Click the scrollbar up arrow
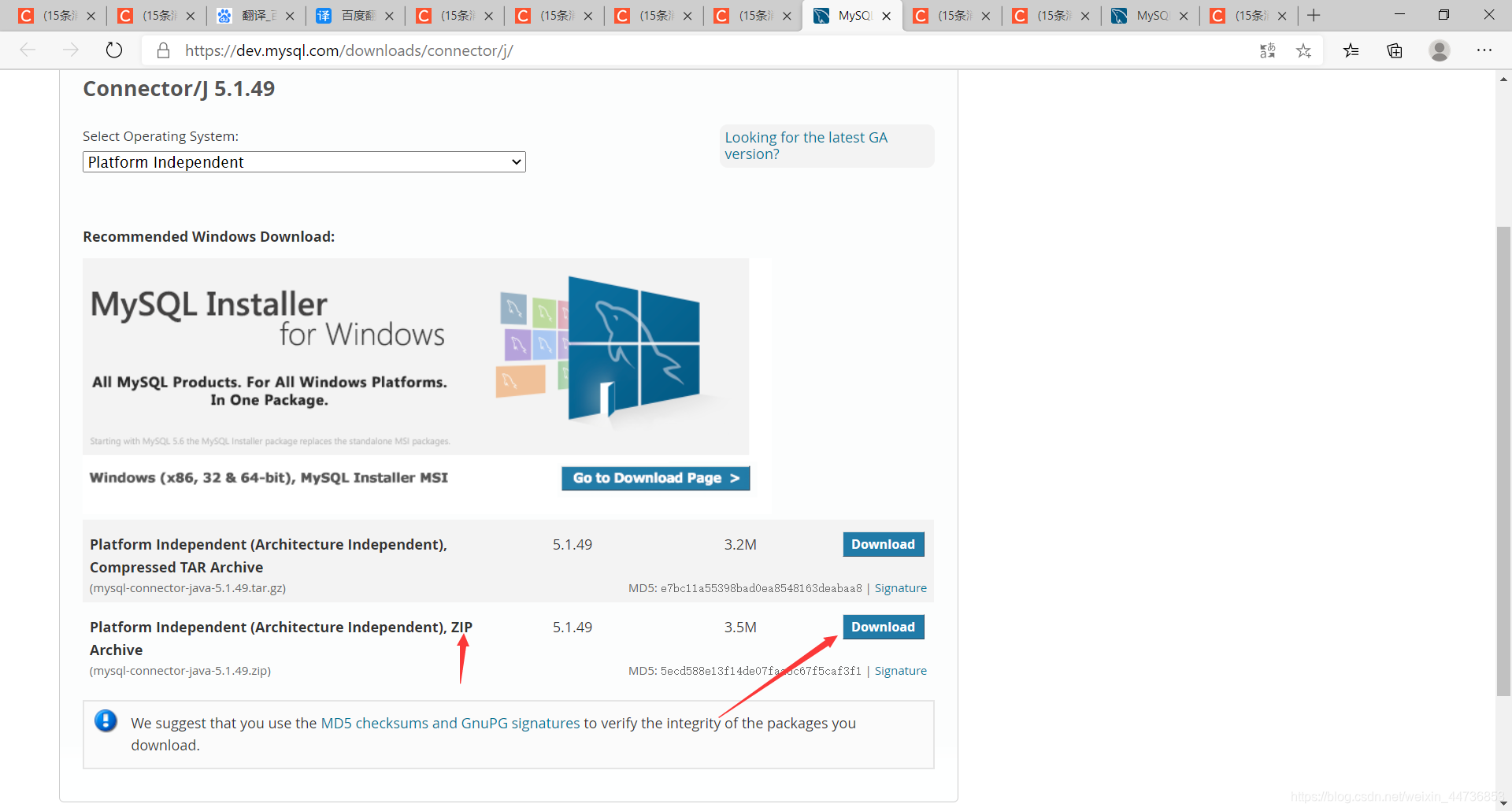Screen dimensions: 1512x811 point(1503,79)
